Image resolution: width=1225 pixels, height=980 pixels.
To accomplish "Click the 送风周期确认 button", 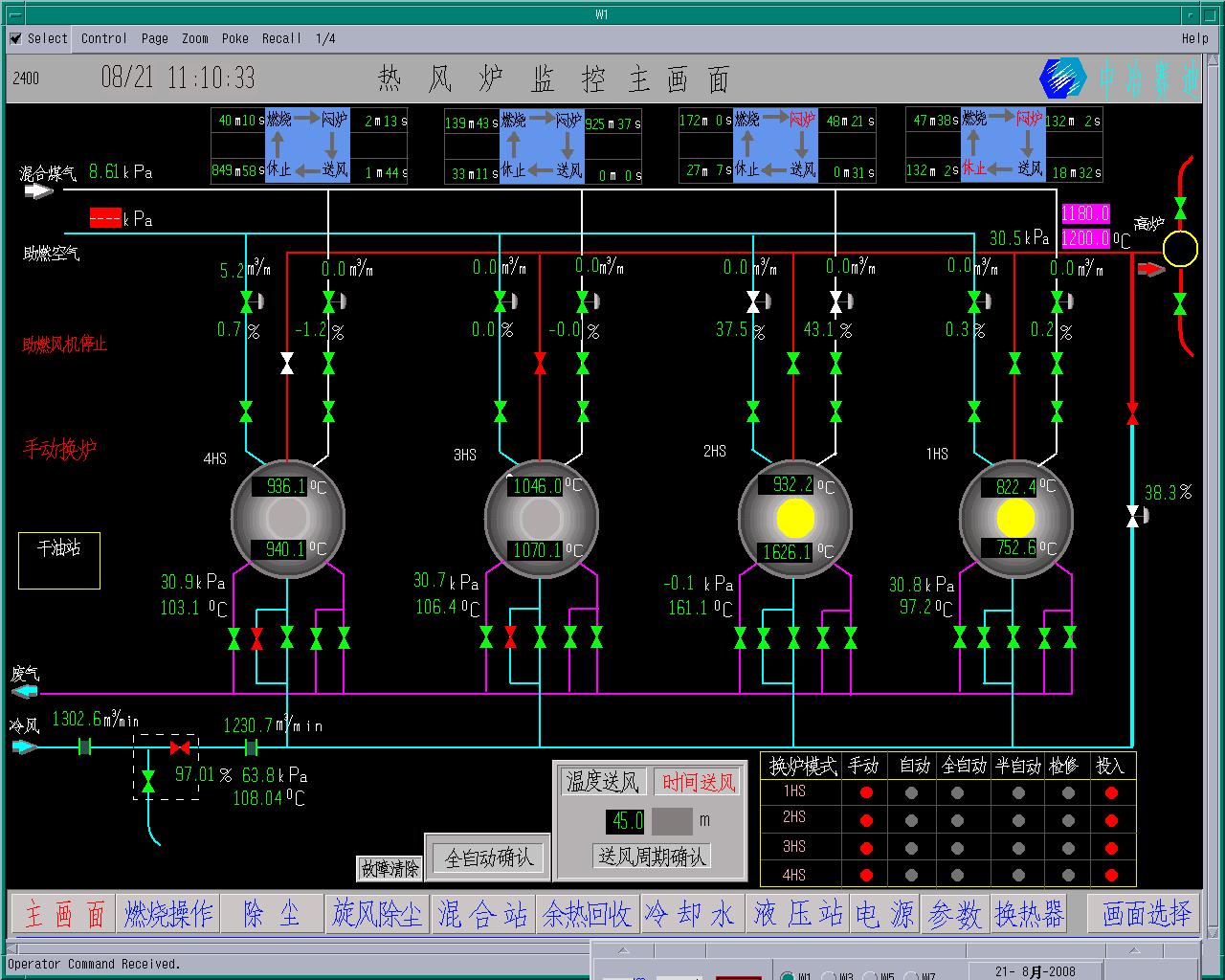I will tap(653, 856).
